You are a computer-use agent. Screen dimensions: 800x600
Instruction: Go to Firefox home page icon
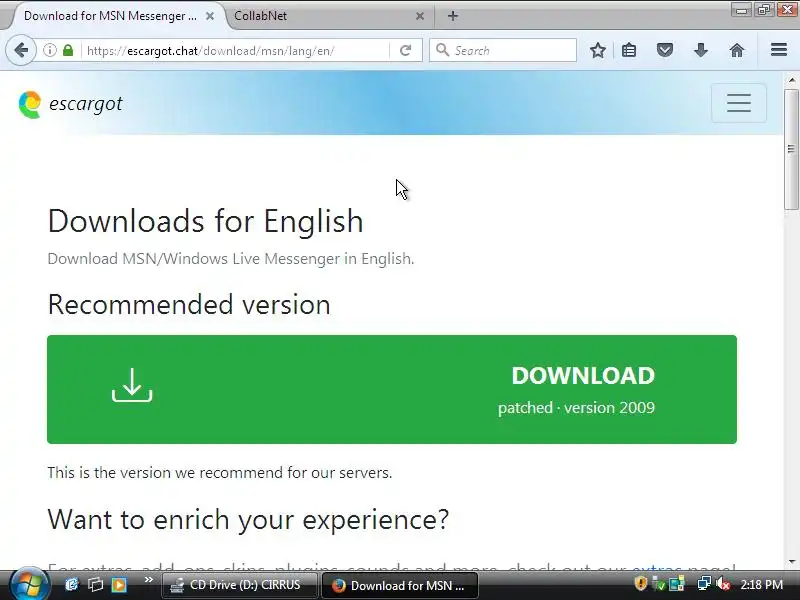737,51
